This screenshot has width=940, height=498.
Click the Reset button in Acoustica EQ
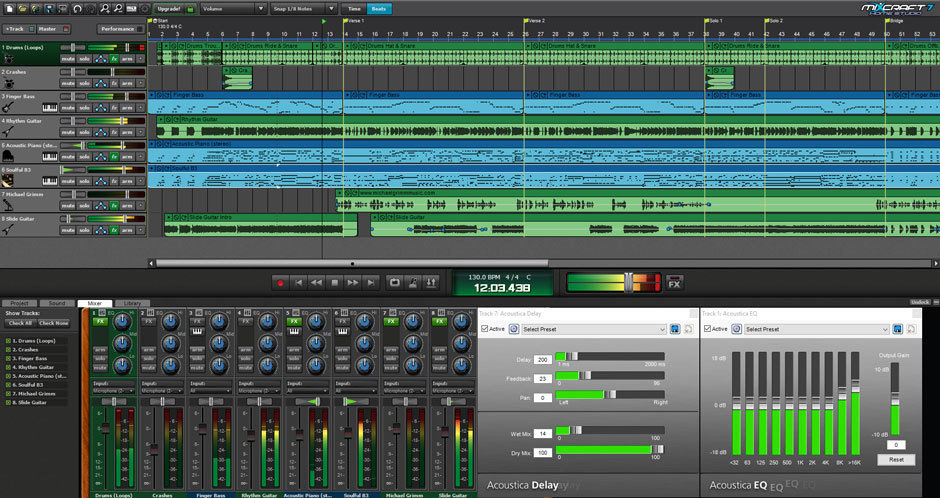tap(896, 460)
